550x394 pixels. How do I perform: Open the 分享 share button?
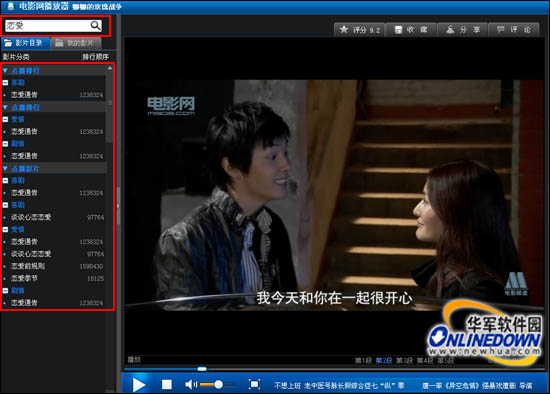pyautogui.click(x=463, y=30)
